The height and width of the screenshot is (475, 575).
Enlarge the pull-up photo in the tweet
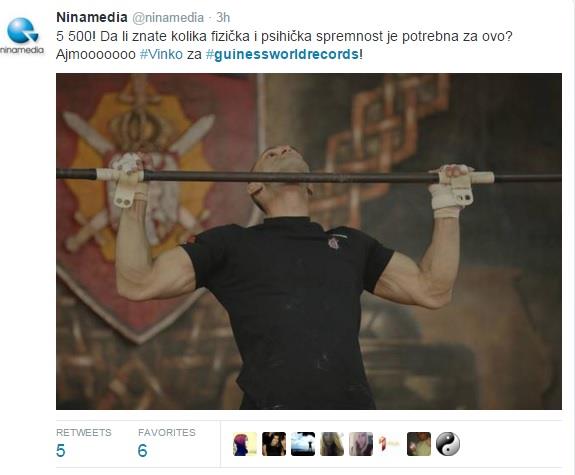(x=309, y=241)
